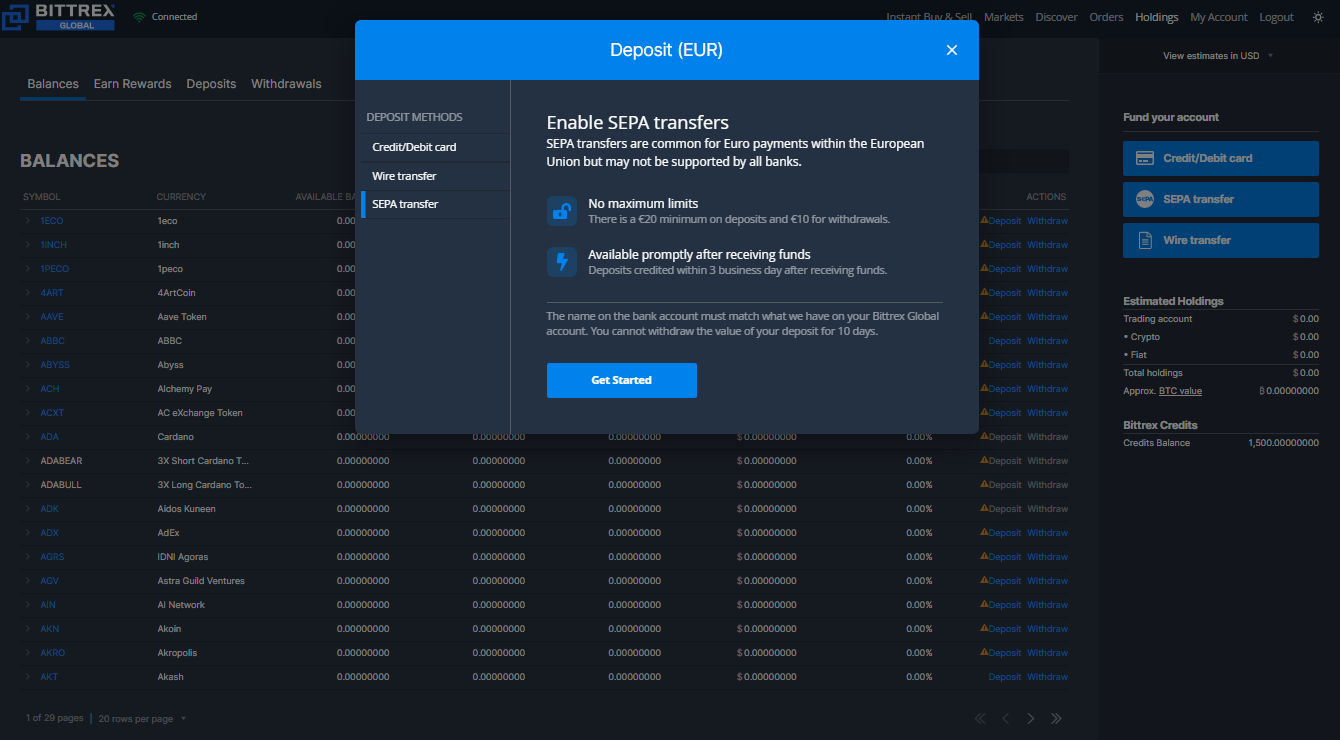This screenshot has height=740, width=1340.
Task: Click the unlock icon beside No maximum limits
Action: [562, 211]
